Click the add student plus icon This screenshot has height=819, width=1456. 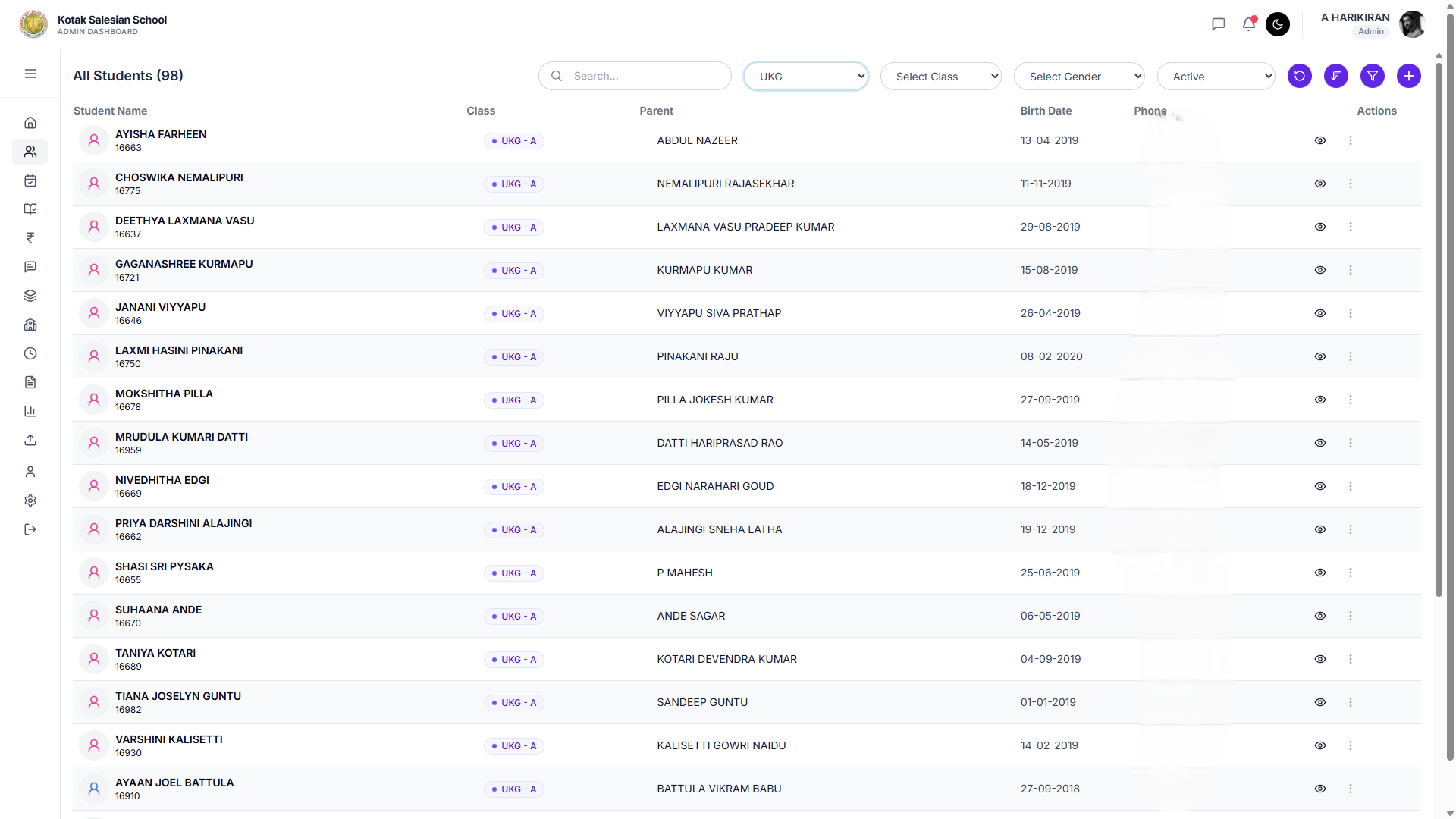[1408, 76]
